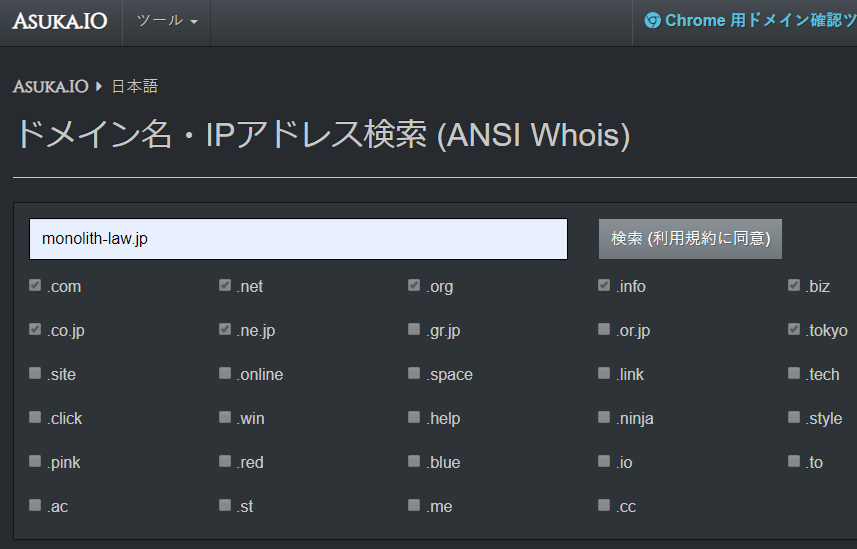857x549 pixels.
Task: Uncheck the .tokyo checkbox
Action: (794, 329)
